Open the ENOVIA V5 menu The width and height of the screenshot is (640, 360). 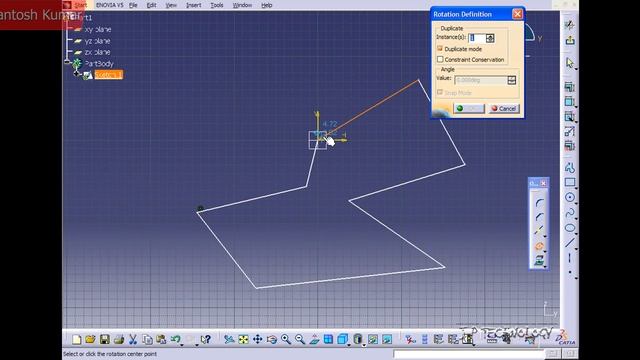click(109, 5)
